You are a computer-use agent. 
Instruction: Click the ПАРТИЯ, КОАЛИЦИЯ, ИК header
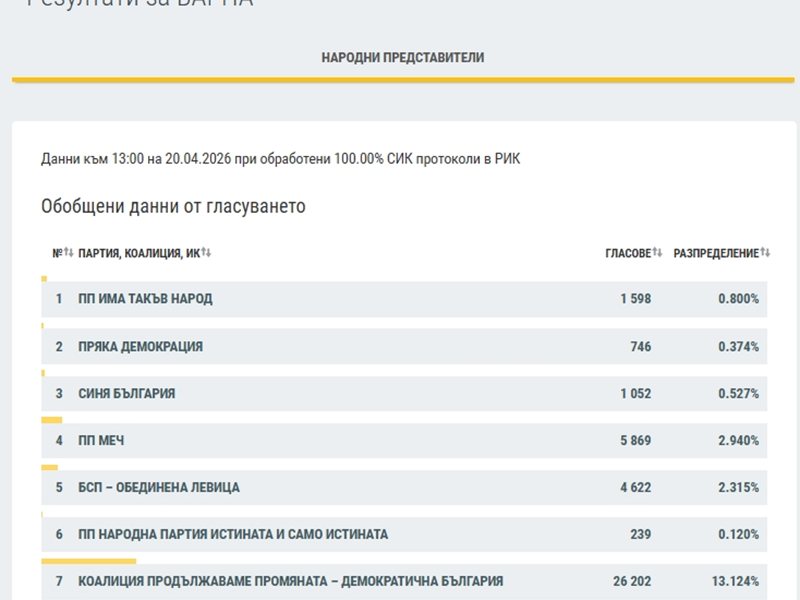coord(139,253)
